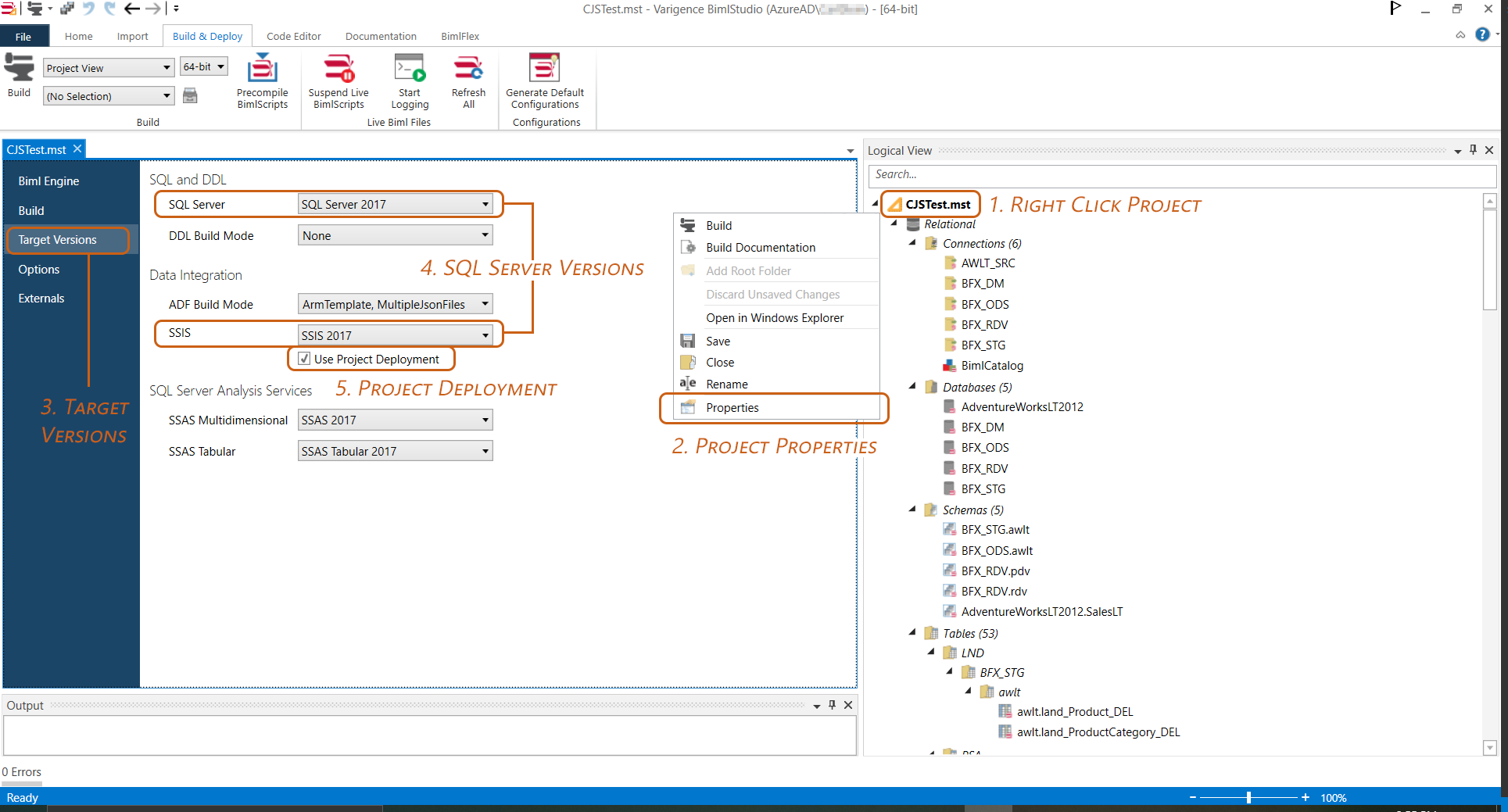
Task: Collapse the Tables (53) tree node
Action: tap(912, 632)
